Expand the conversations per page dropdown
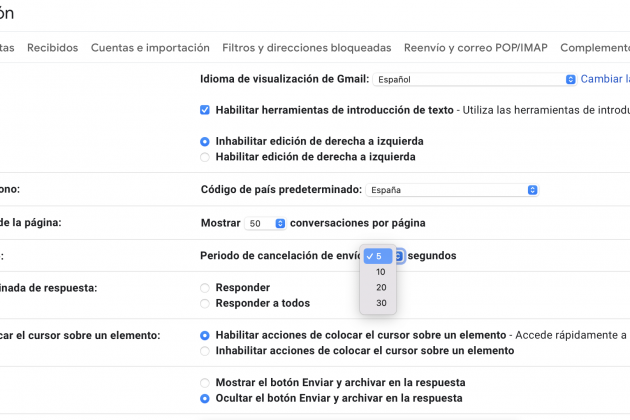Image resolution: width=630 pixels, height=420 pixels. click(266, 222)
